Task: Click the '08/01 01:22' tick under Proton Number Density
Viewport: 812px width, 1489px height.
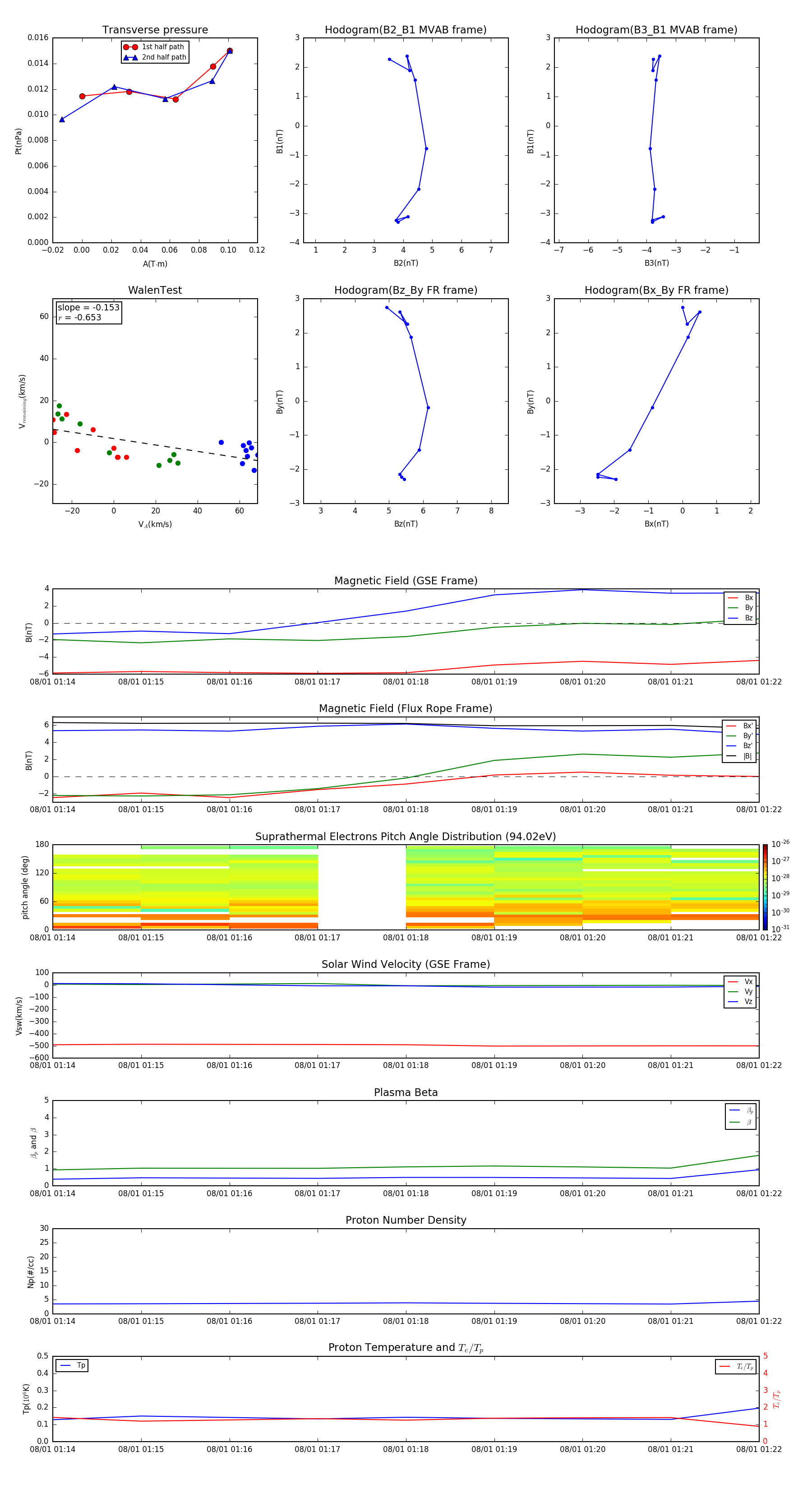Action: coord(759,1321)
